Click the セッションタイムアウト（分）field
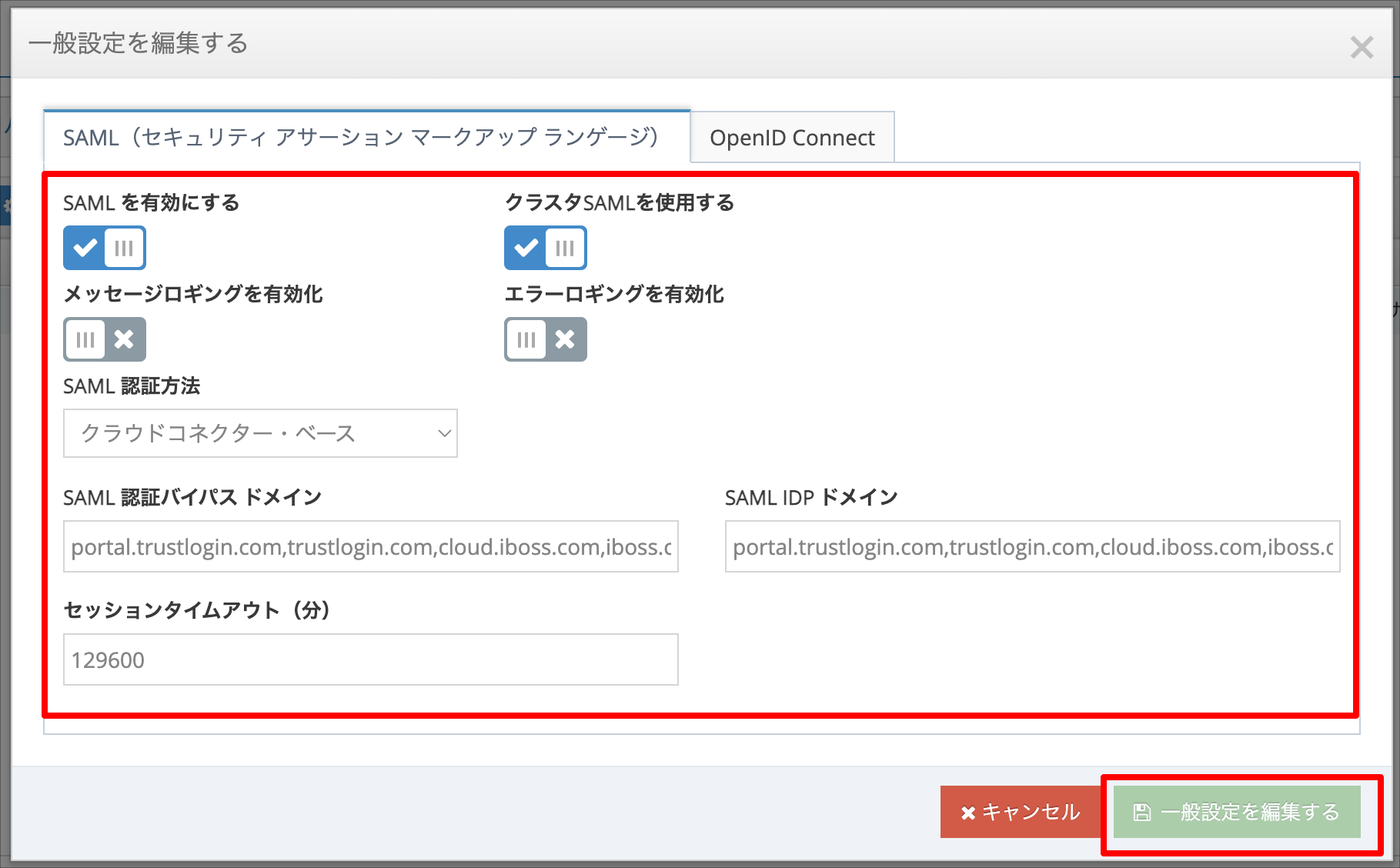The width and height of the screenshot is (1400, 868). pos(371,659)
